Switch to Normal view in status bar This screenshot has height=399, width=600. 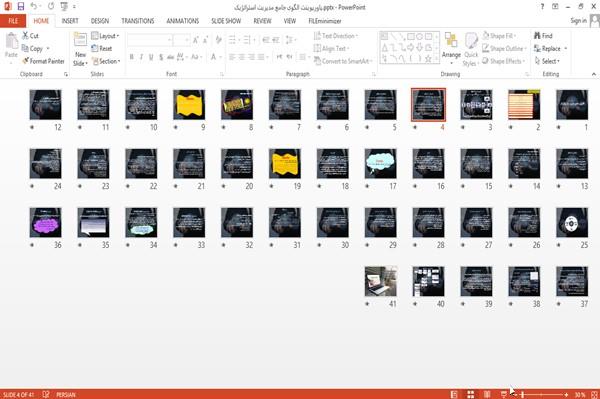click(454, 394)
